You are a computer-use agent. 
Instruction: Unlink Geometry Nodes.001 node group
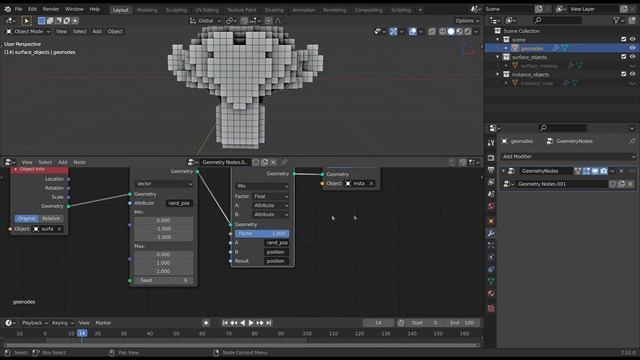point(631,184)
